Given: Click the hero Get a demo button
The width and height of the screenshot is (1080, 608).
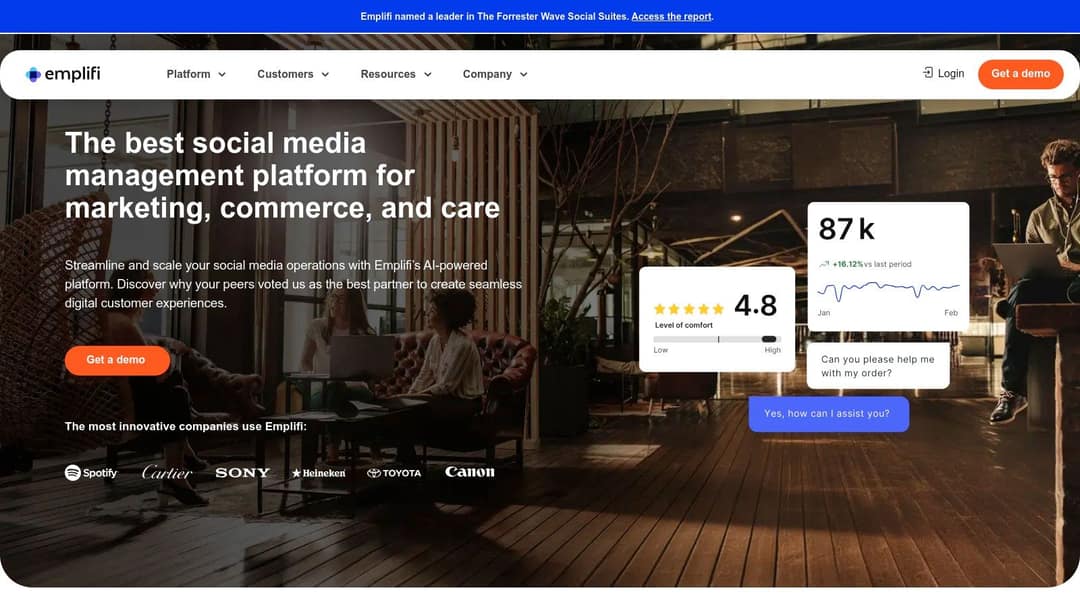Looking at the screenshot, I should coord(116,360).
